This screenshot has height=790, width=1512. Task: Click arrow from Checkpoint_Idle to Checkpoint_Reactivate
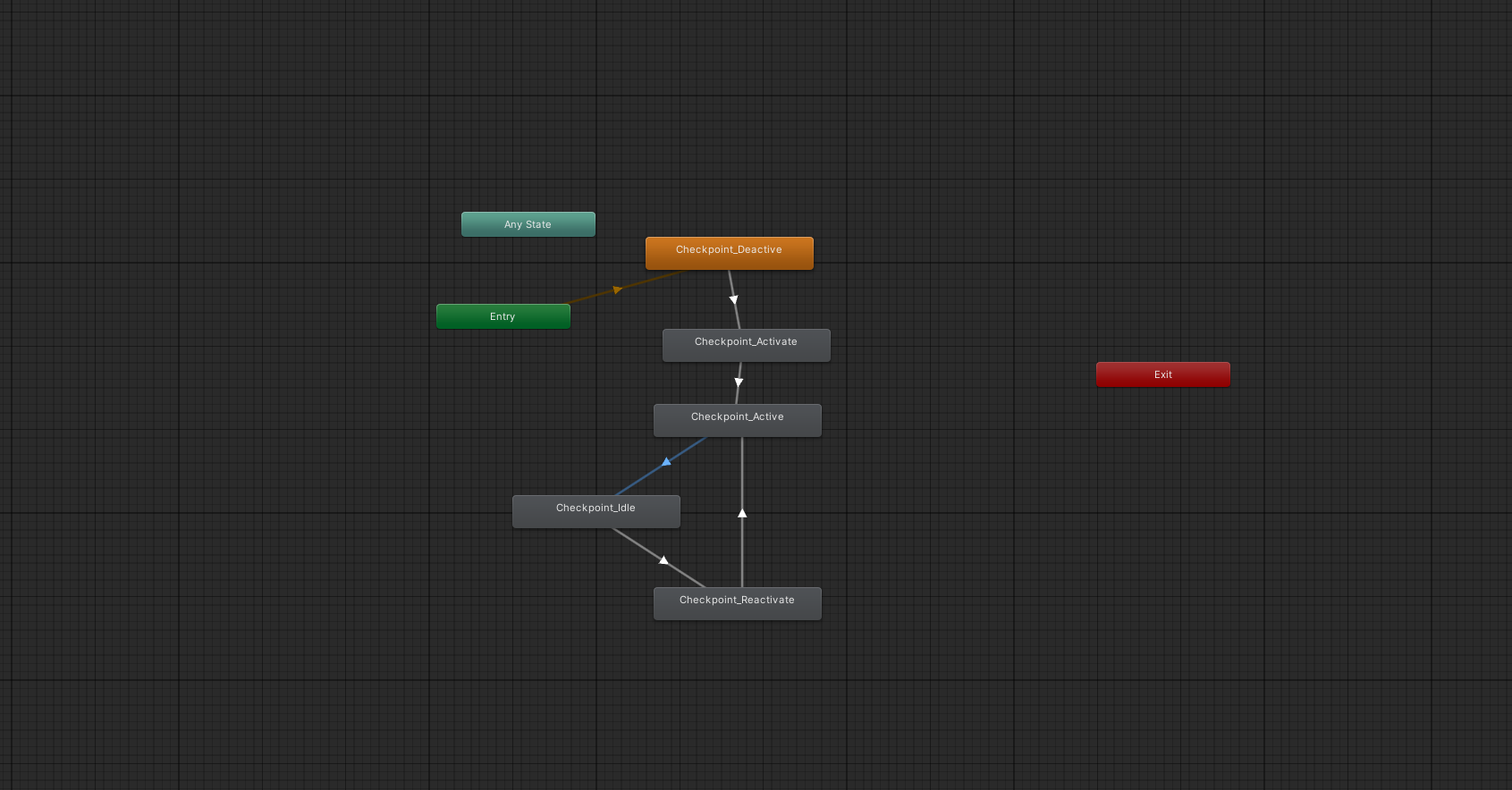(663, 560)
